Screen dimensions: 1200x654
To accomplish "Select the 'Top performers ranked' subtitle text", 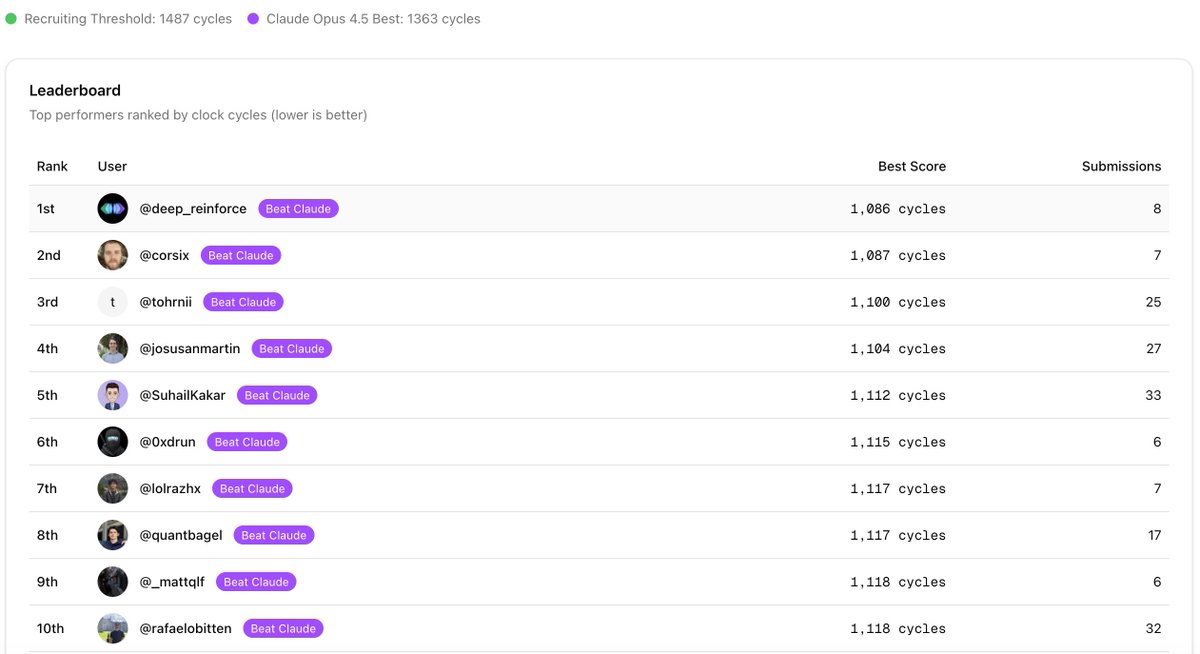I will (198, 115).
